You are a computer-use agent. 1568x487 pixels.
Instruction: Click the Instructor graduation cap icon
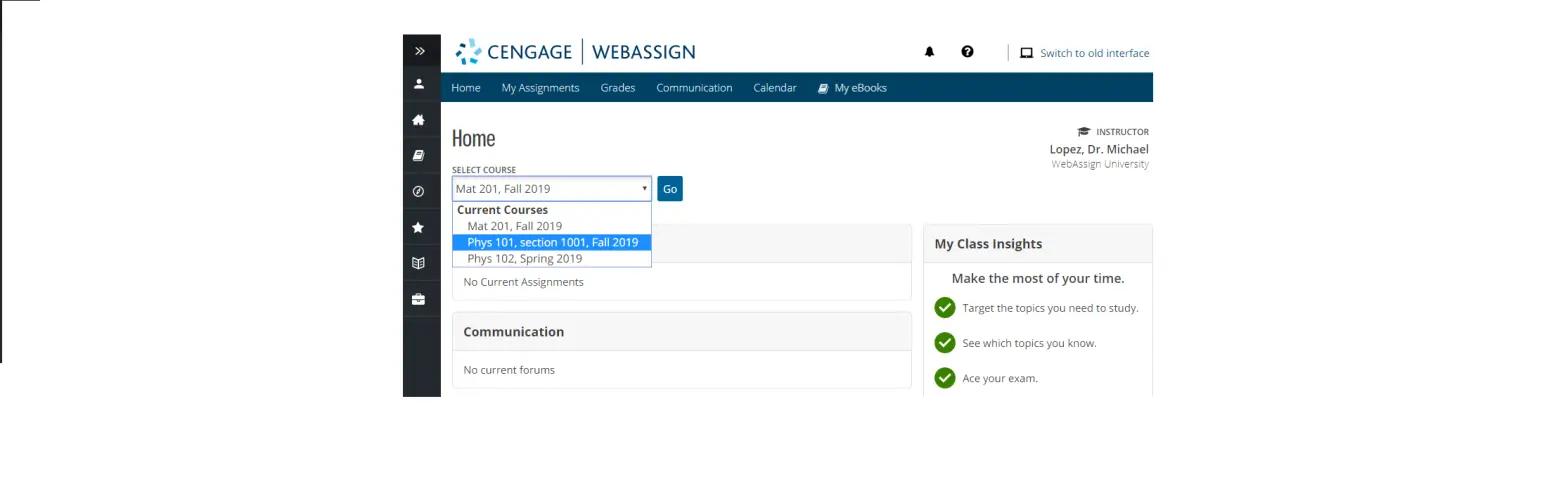pos(1084,132)
